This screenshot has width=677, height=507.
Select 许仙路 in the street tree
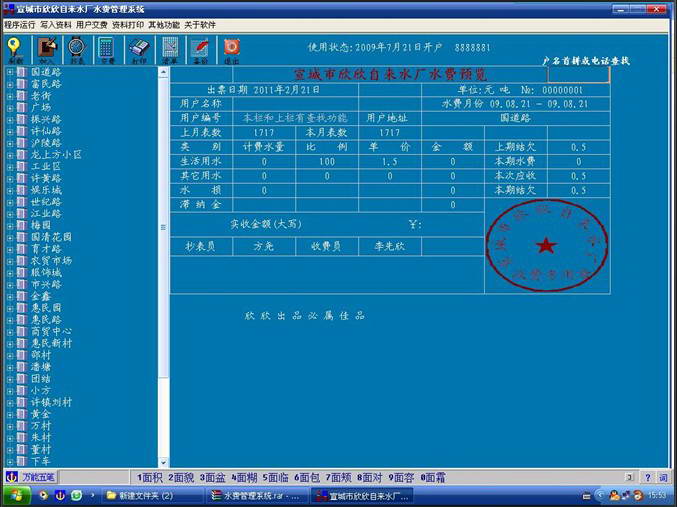(46, 131)
